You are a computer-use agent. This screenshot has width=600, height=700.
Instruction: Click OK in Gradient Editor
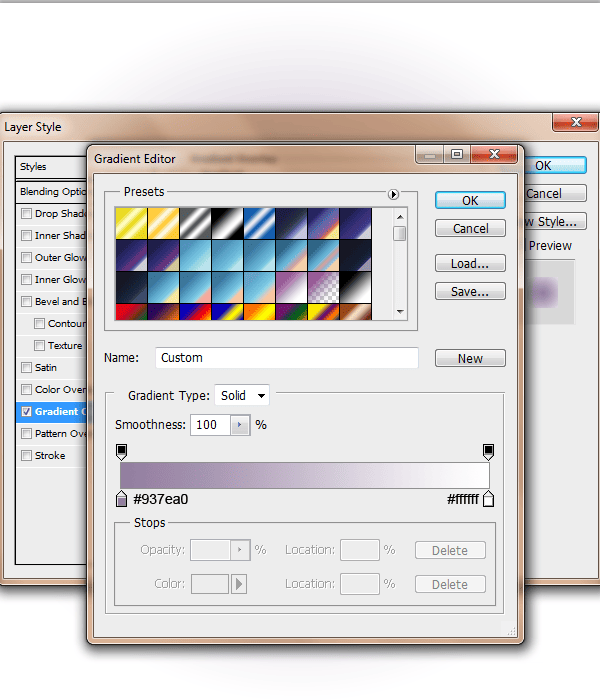[x=470, y=200]
